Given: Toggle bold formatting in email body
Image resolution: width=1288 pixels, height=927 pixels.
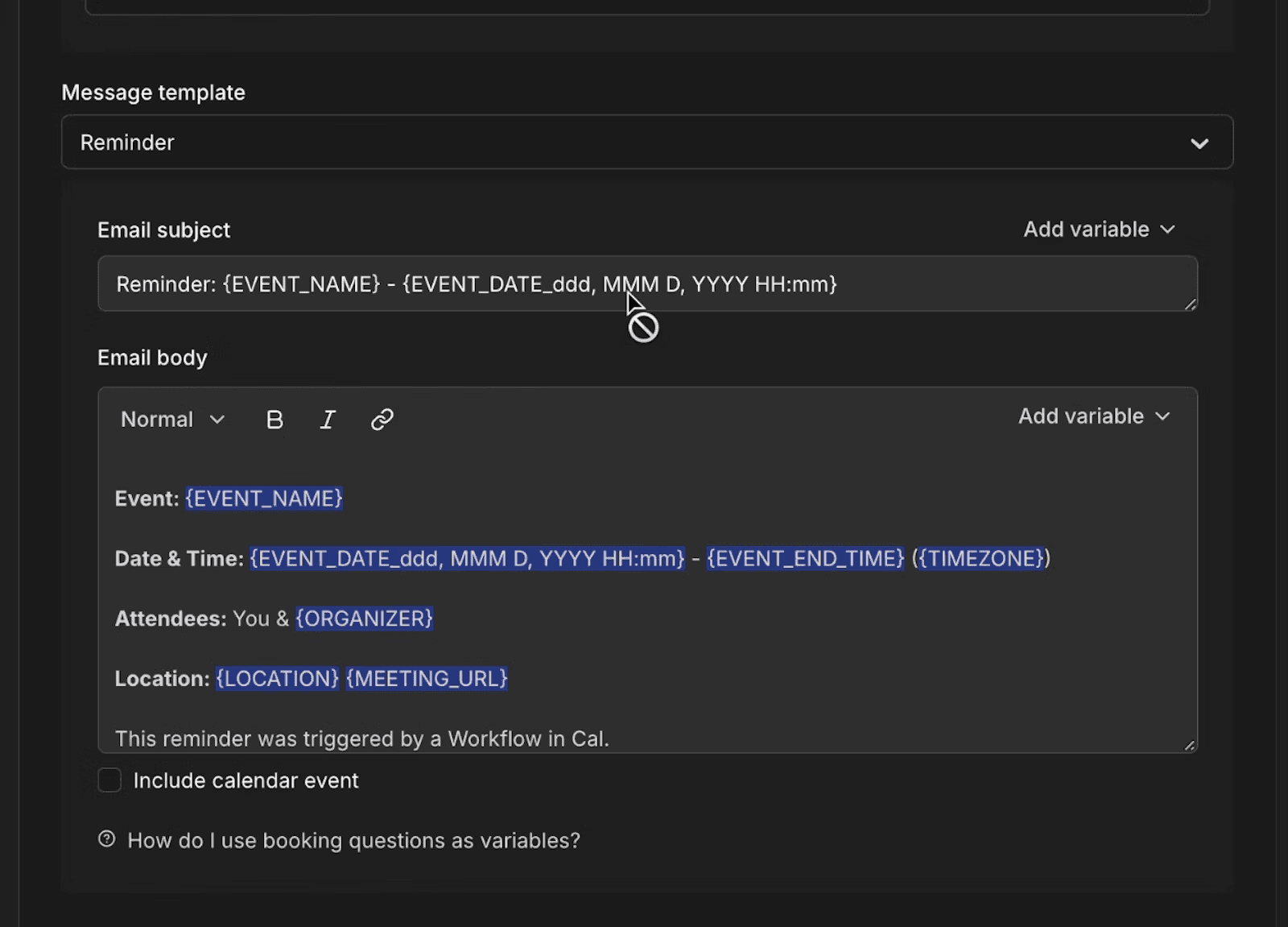Looking at the screenshot, I should point(275,420).
